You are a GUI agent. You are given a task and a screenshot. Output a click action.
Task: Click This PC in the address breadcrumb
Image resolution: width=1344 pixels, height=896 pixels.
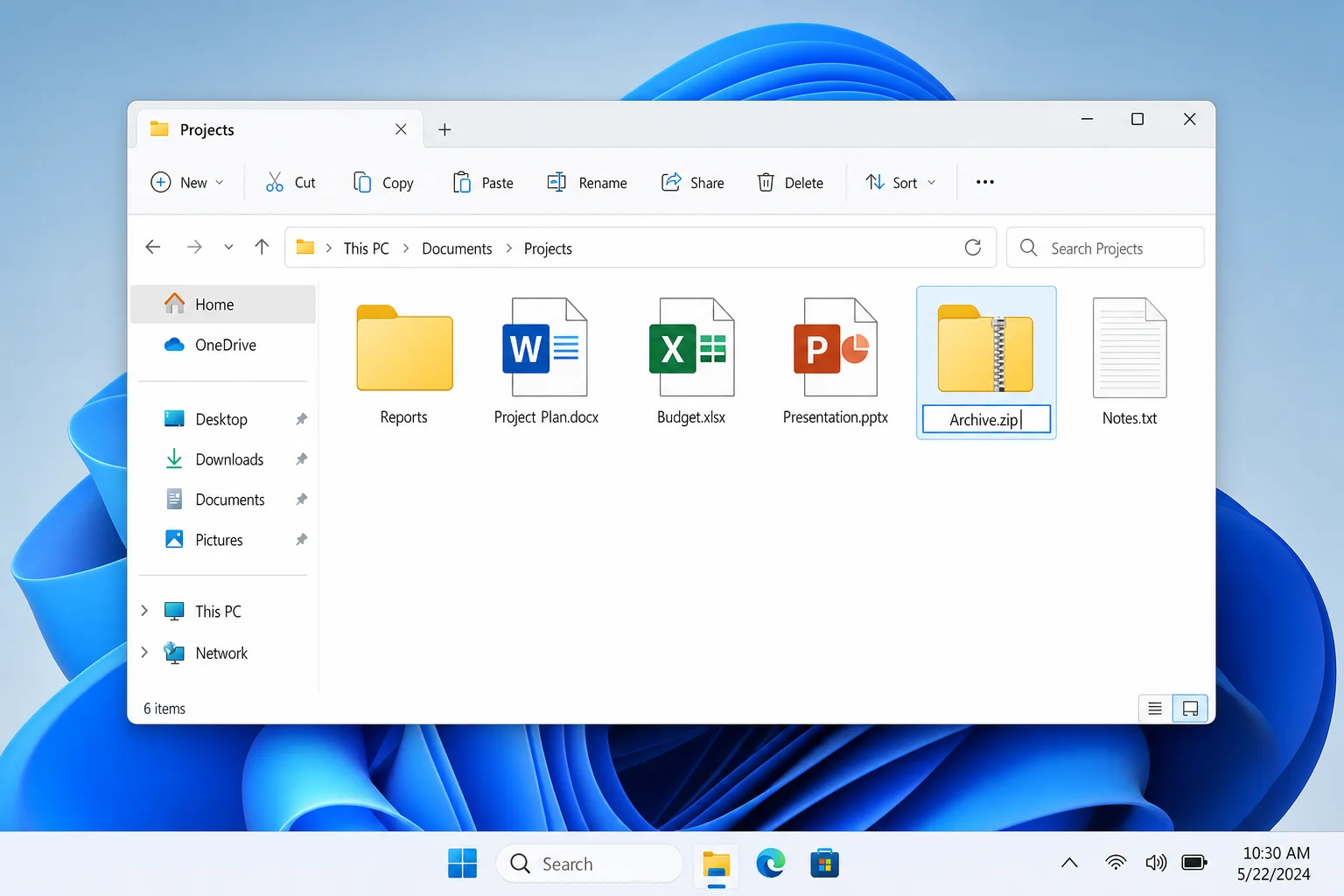tap(367, 248)
